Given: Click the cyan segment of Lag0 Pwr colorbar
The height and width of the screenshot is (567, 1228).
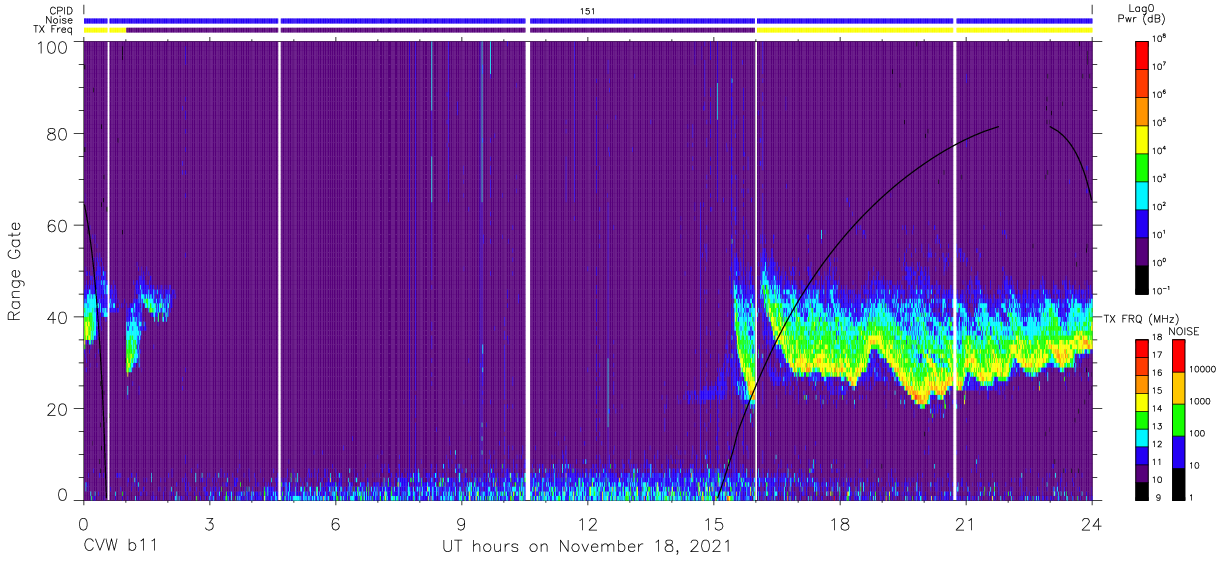Looking at the screenshot, I should tap(1143, 194).
